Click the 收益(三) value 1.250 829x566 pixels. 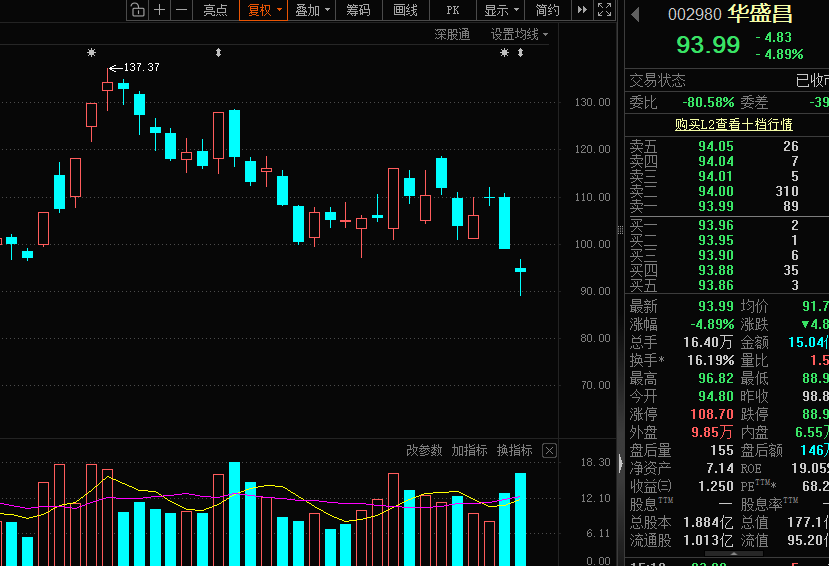715,486
